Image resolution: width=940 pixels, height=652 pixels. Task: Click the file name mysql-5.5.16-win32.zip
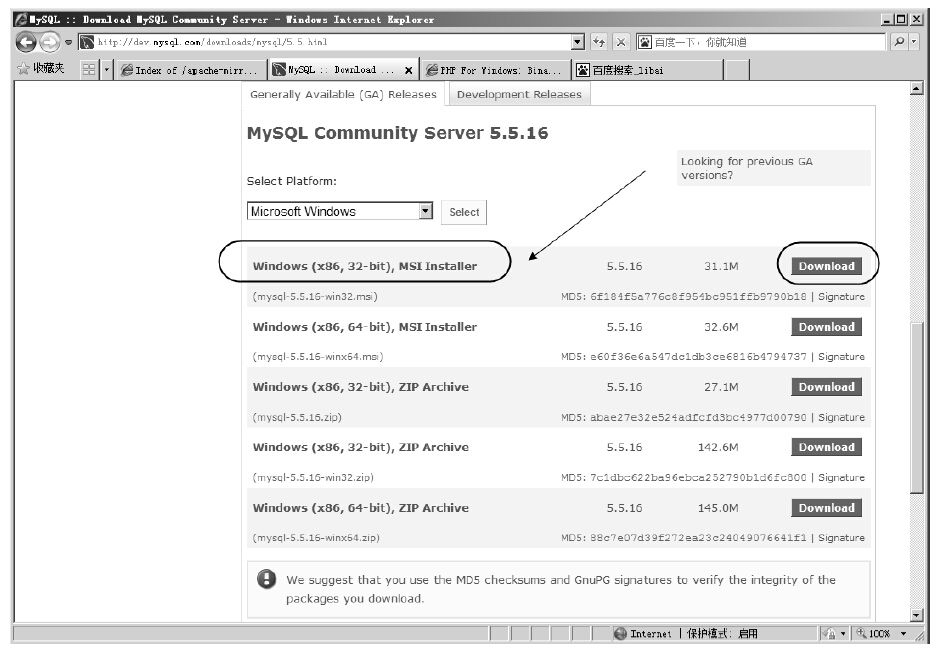[x=313, y=478]
